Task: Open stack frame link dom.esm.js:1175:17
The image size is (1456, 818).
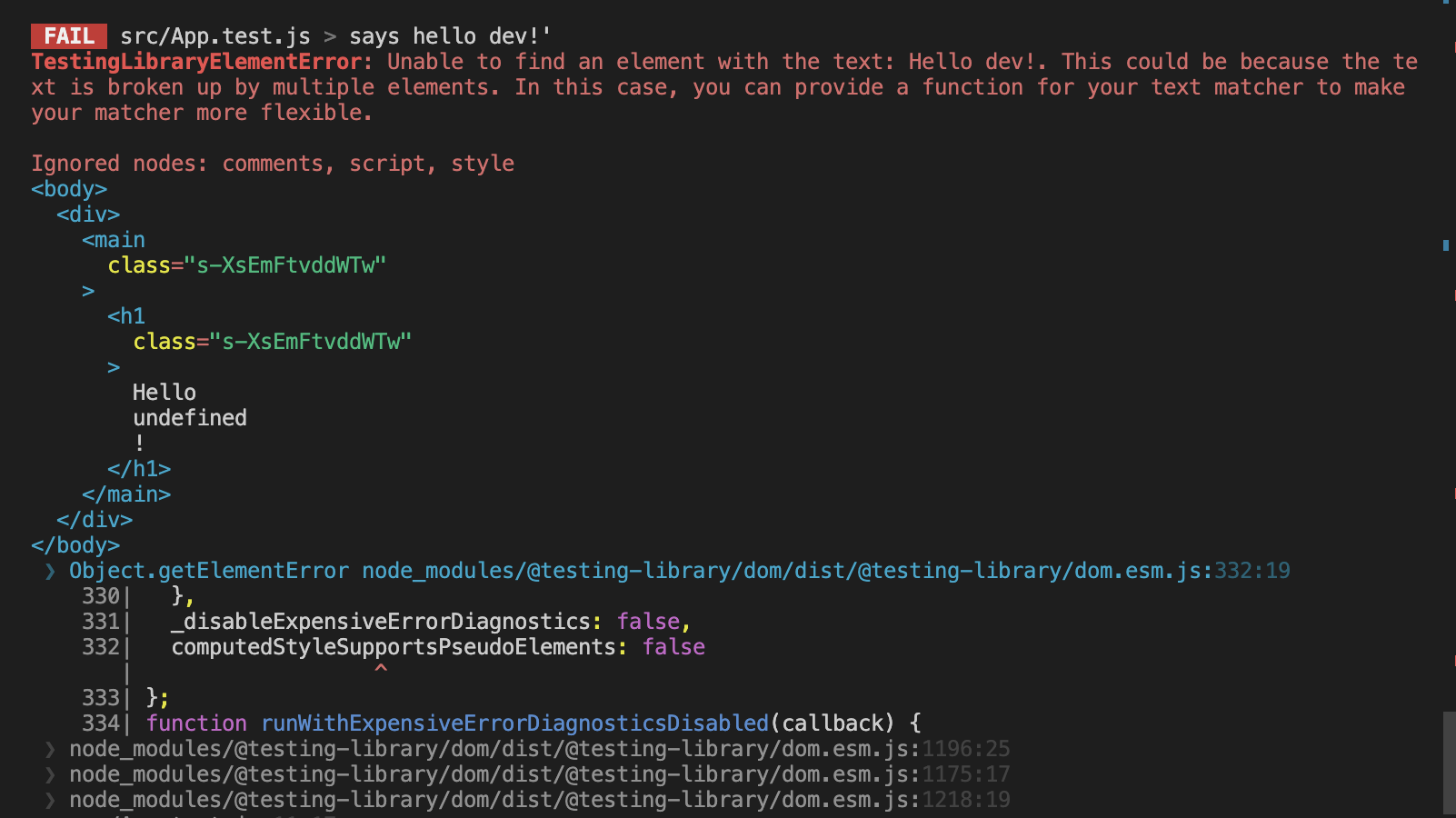Action: 540,774
